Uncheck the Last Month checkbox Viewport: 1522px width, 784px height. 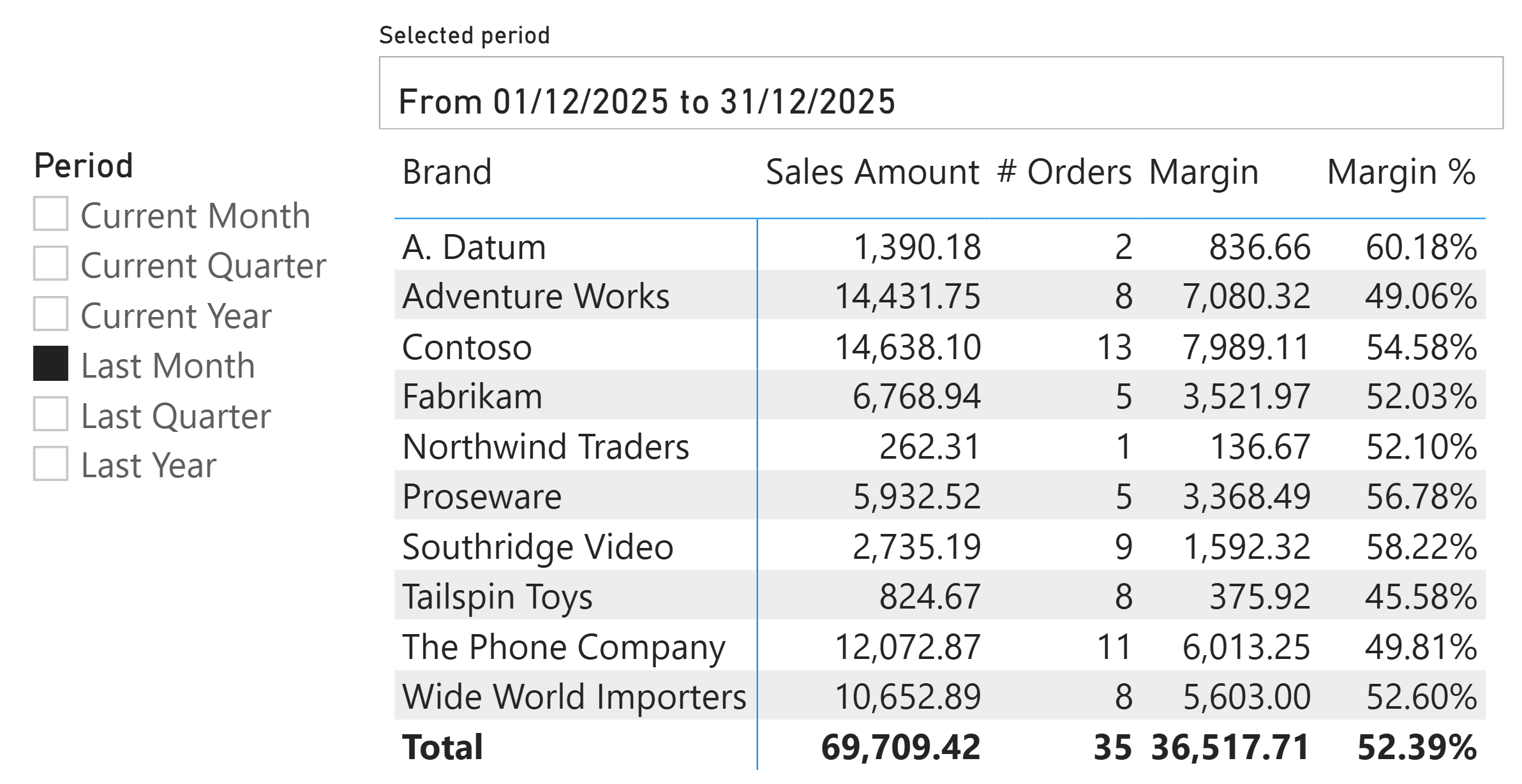(50, 364)
